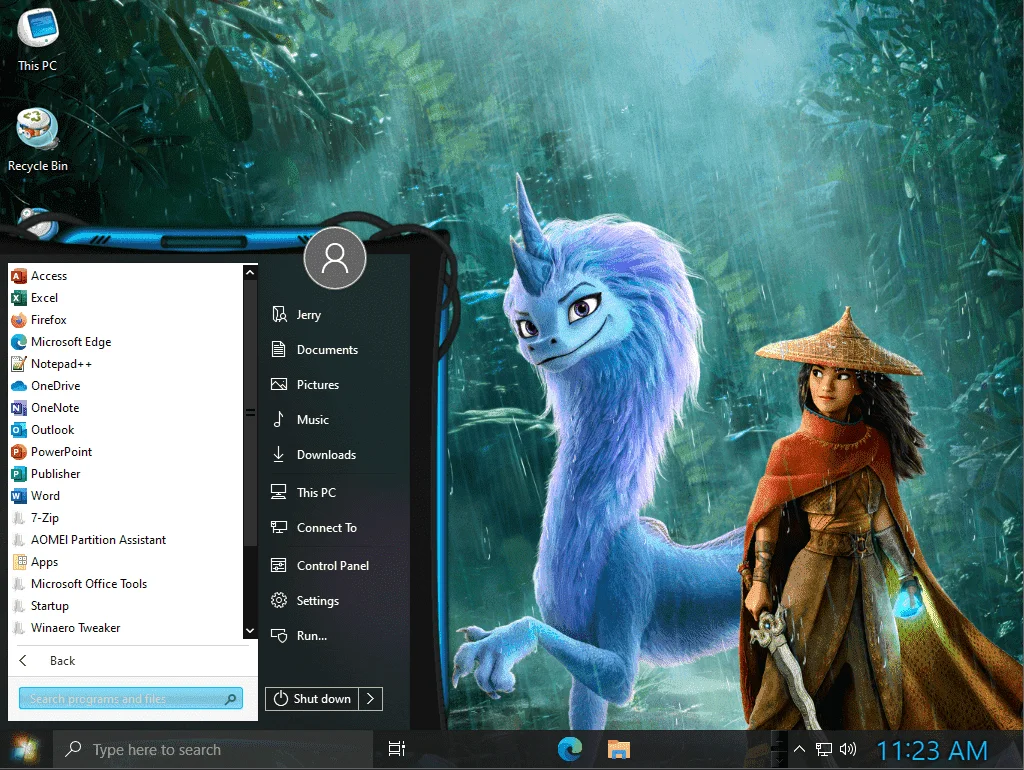Click the 11:23 AM taskbar clock
This screenshot has height=770, width=1024.
[932, 751]
